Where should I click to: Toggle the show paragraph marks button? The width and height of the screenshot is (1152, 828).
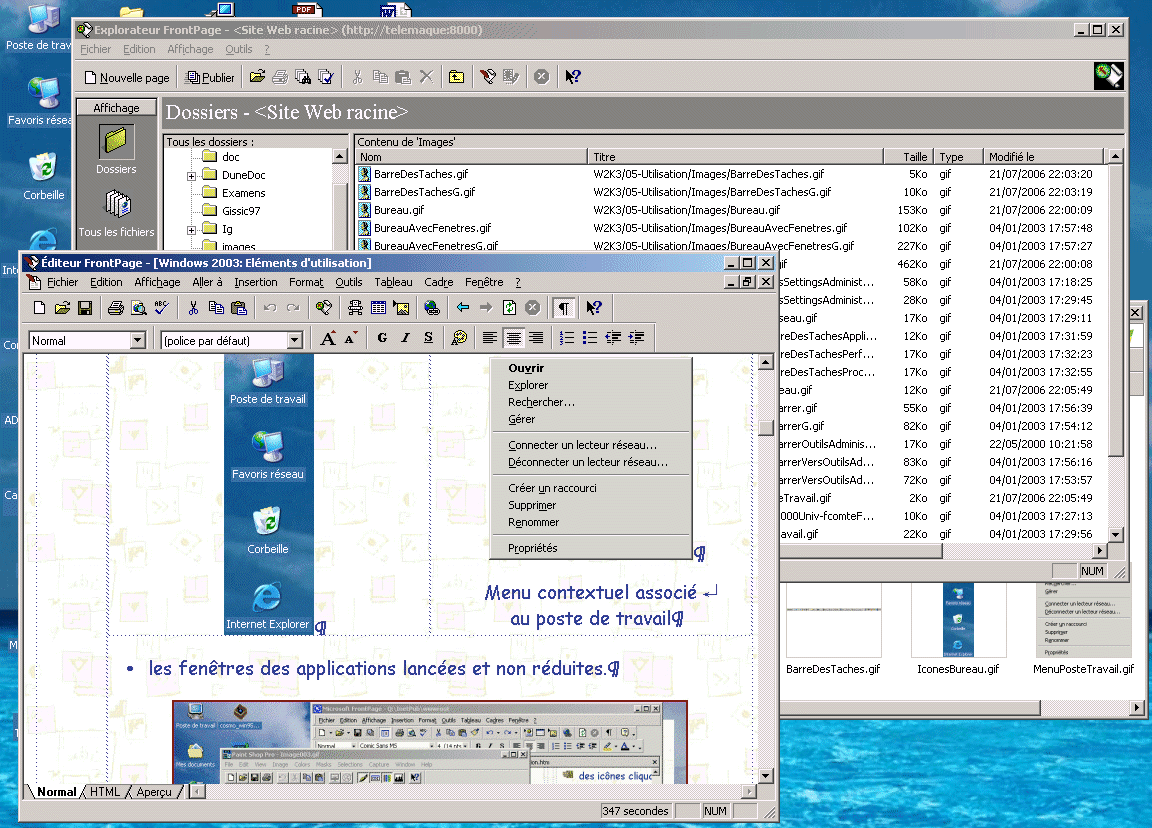click(565, 308)
